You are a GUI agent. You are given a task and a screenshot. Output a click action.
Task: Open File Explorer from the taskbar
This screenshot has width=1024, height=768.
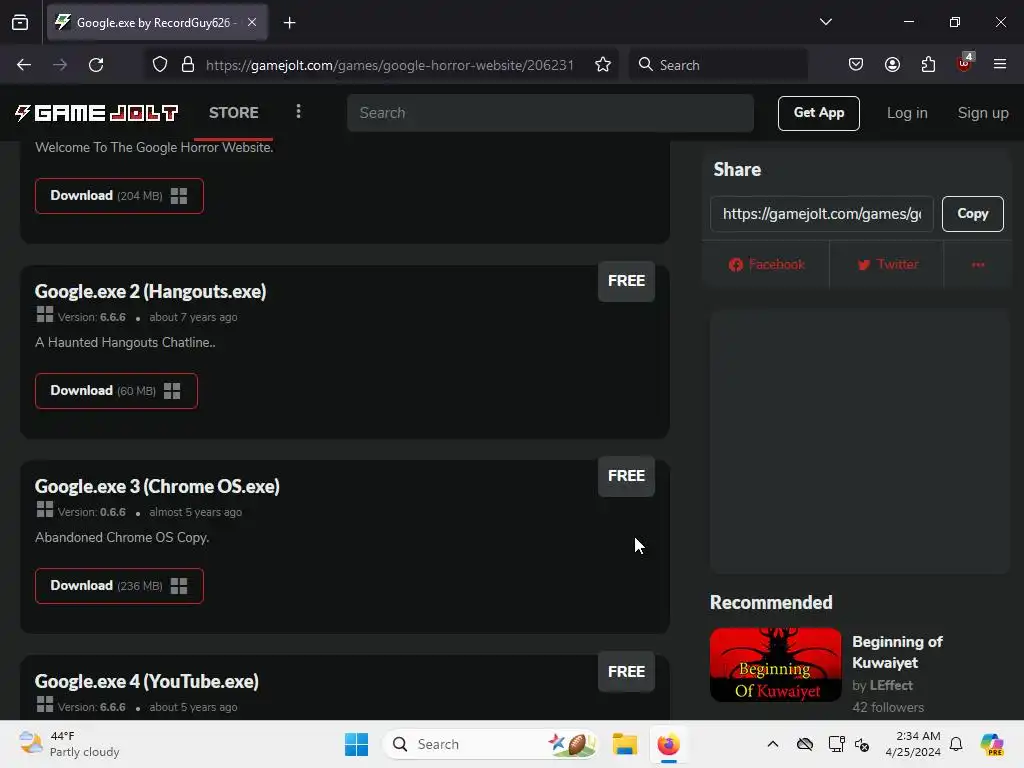pos(624,744)
